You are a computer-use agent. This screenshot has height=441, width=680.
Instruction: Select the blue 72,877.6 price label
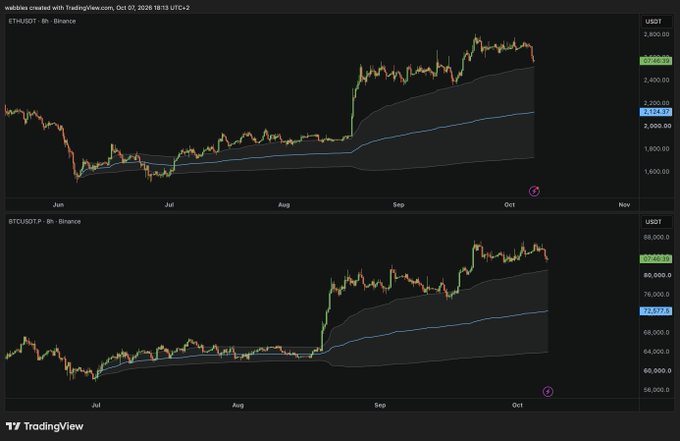tap(656, 311)
